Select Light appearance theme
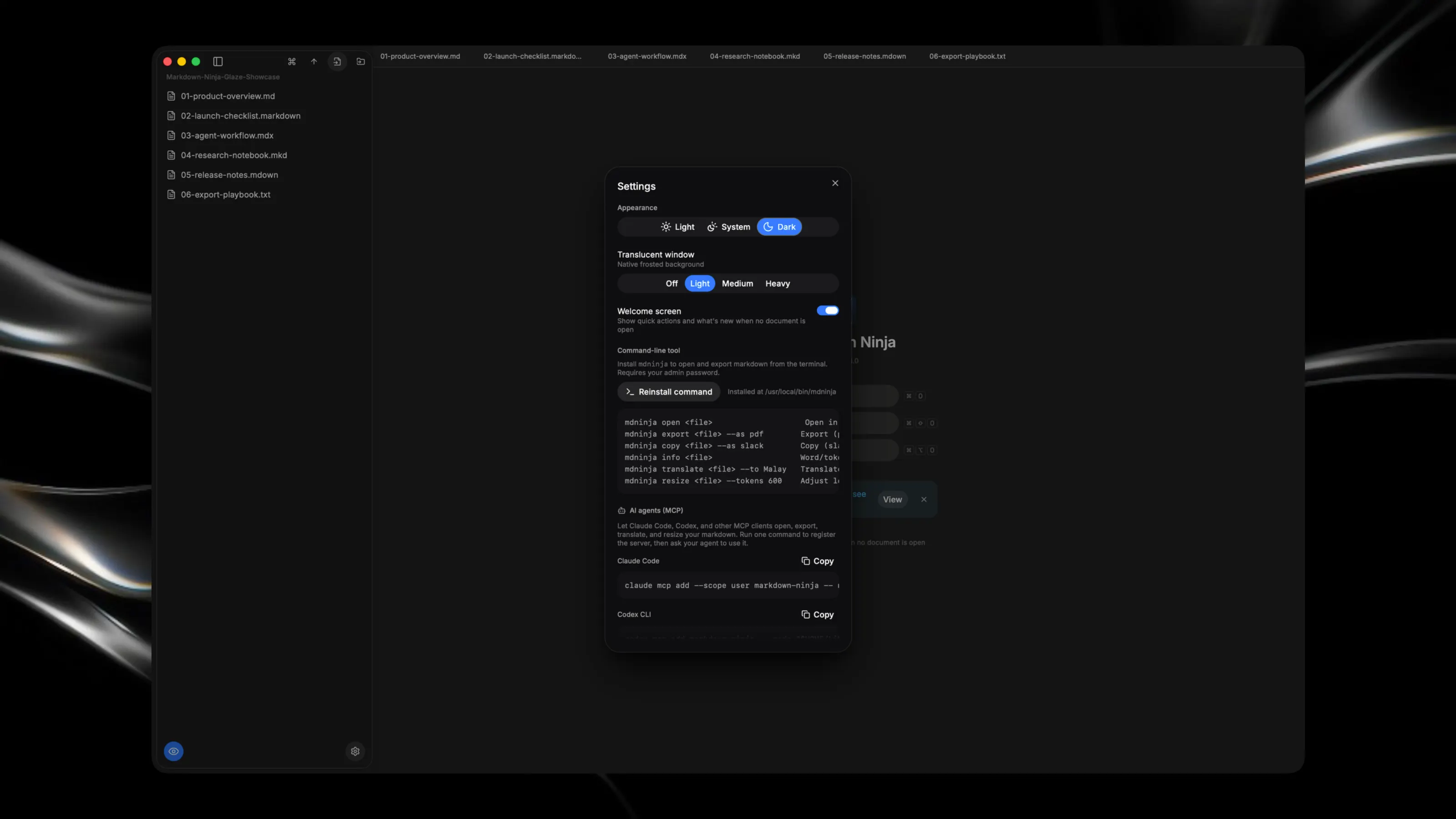The width and height of the screenshot is (1456, 819). tap(677, 227)
